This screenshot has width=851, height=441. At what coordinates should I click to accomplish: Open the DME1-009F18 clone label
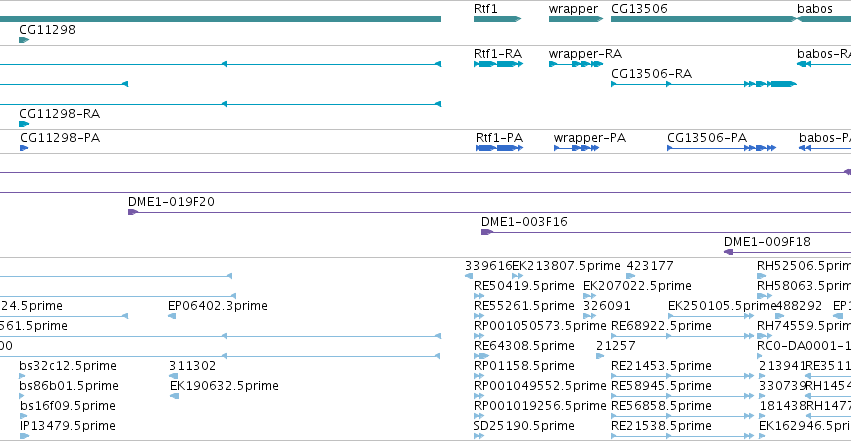[767, 242]
